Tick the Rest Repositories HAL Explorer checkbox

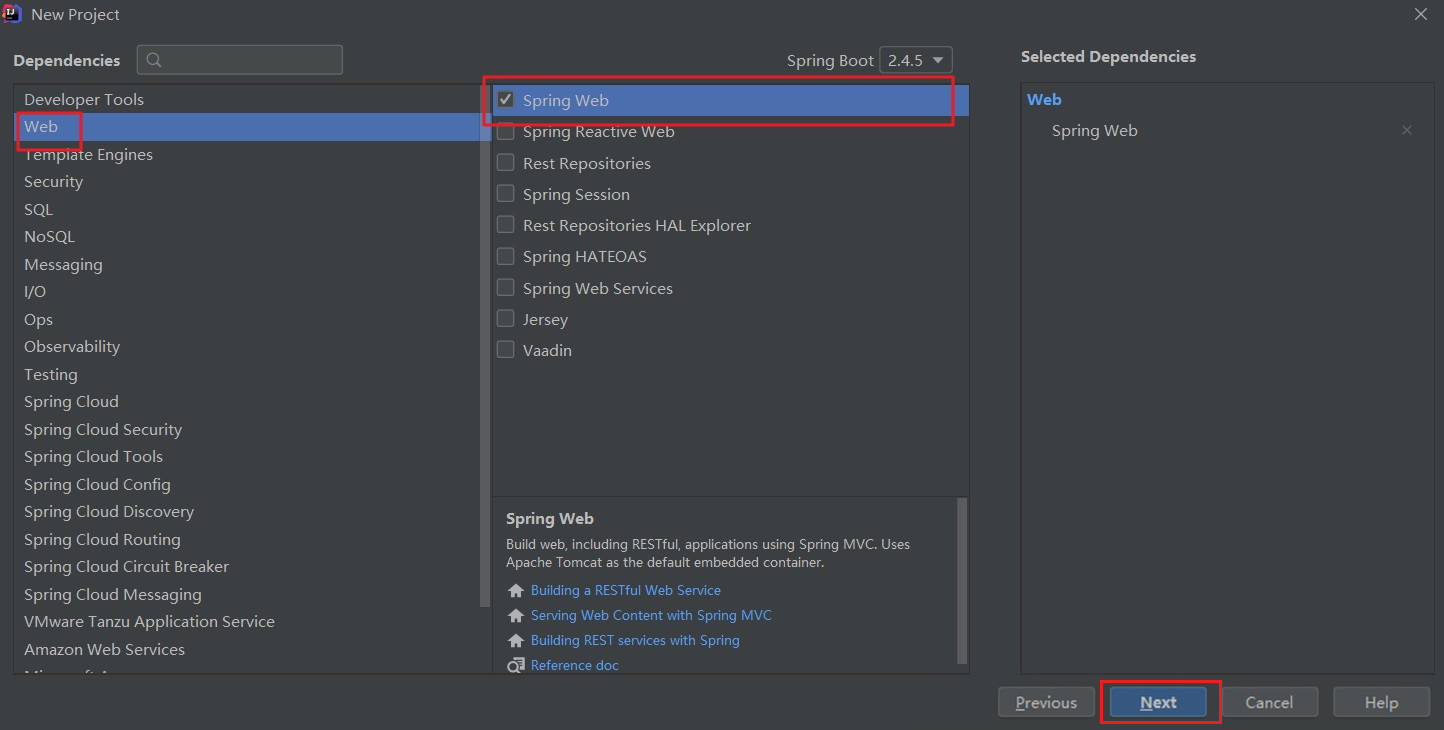[x=506, y=225]
